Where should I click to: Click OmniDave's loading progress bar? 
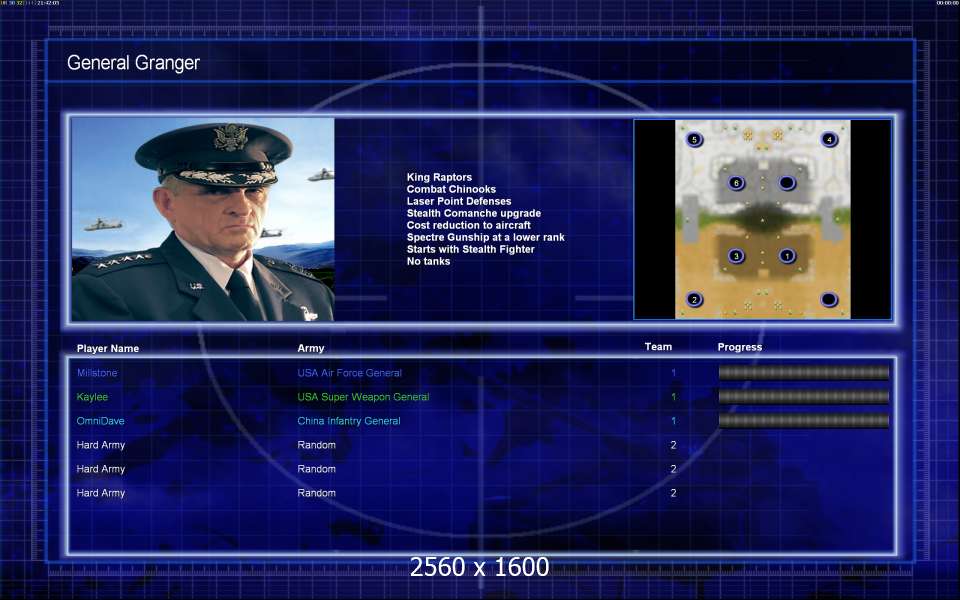[803, 421]
